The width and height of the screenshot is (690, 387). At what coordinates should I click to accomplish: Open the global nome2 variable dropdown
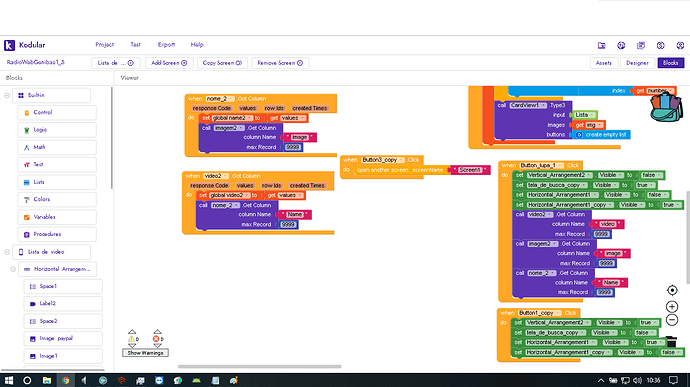coord(231,118)
